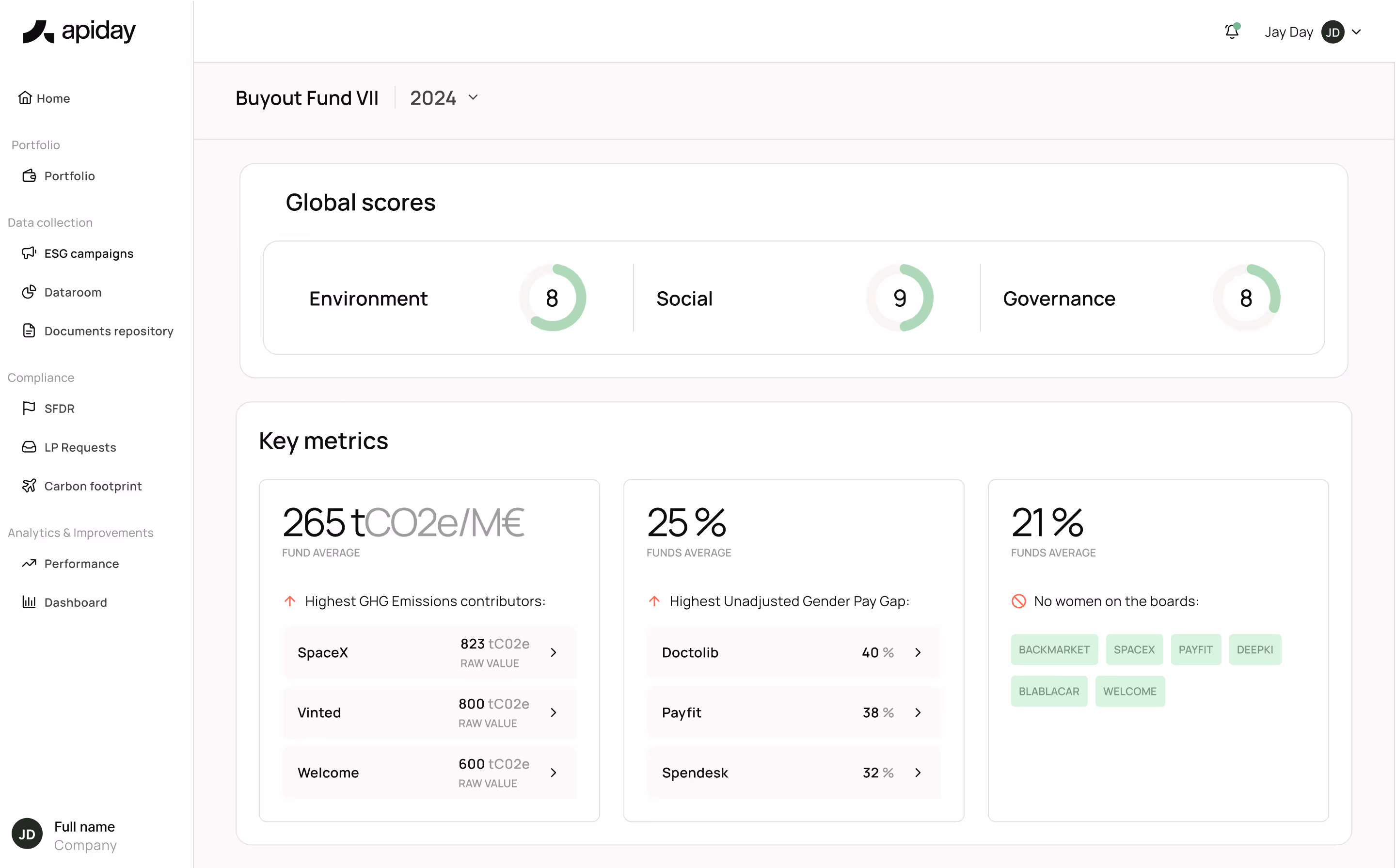
Task: Expand the SpaceX emissions row chevron
Action: [x=554, y=652]
